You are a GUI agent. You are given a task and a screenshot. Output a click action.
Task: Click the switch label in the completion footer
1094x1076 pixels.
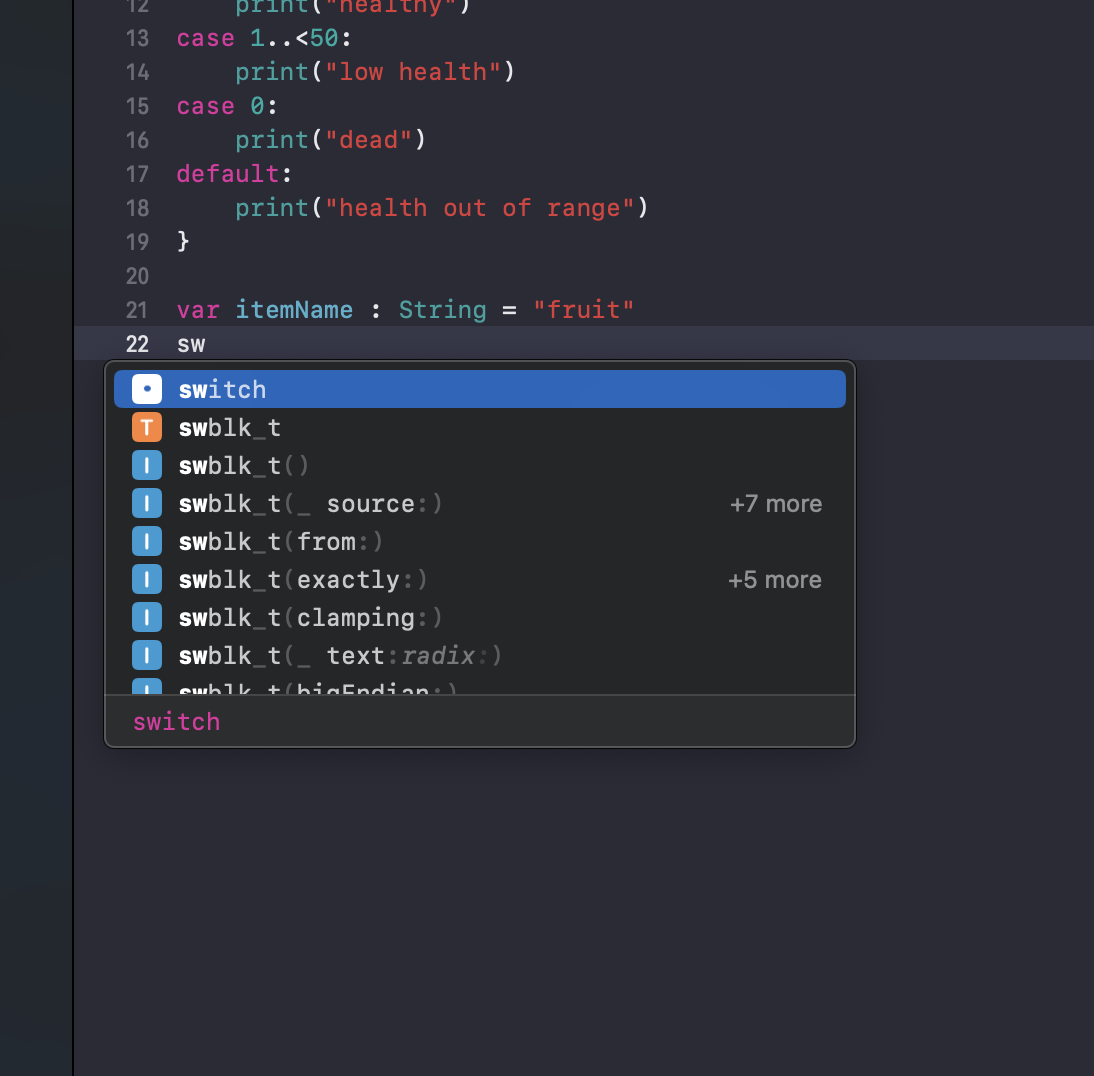pyautogui.click(x=177, y=722)
